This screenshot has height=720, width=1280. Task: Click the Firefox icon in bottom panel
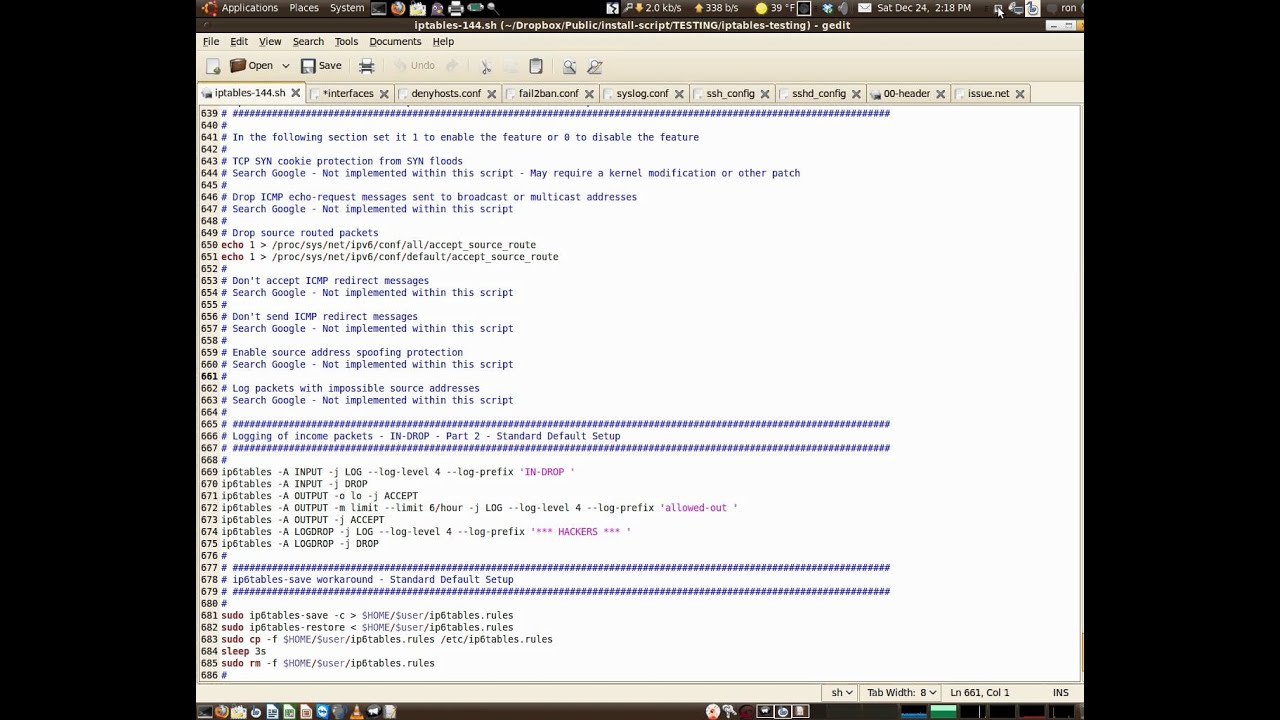click(222, 712)
